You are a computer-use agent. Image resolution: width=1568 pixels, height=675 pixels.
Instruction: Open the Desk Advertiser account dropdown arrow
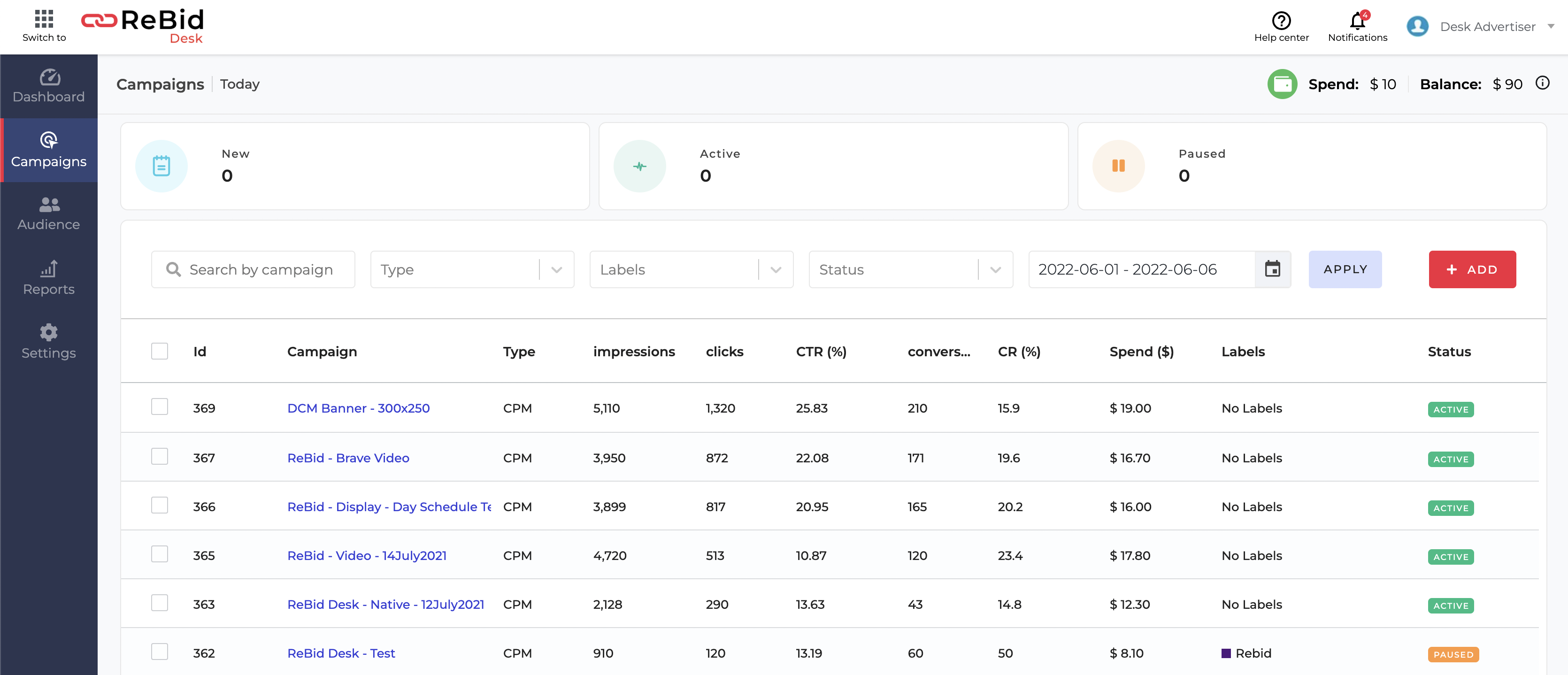1550,26
